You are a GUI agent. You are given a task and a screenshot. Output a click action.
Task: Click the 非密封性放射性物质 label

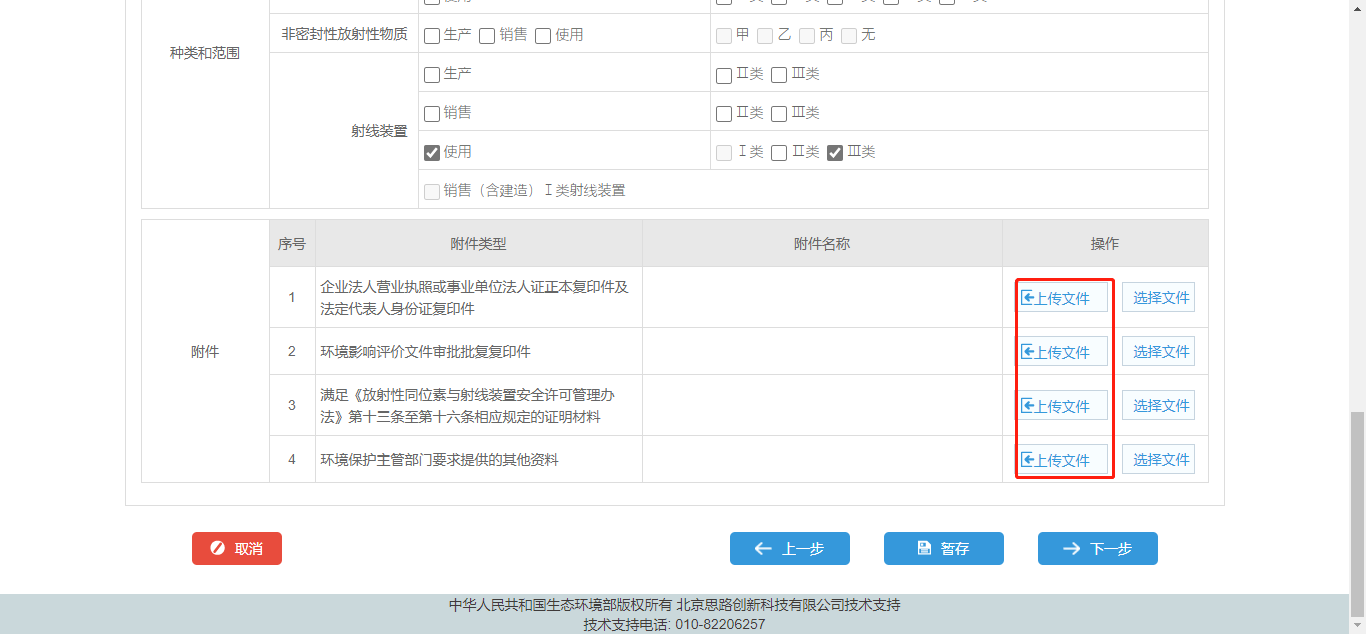point(344,34)
